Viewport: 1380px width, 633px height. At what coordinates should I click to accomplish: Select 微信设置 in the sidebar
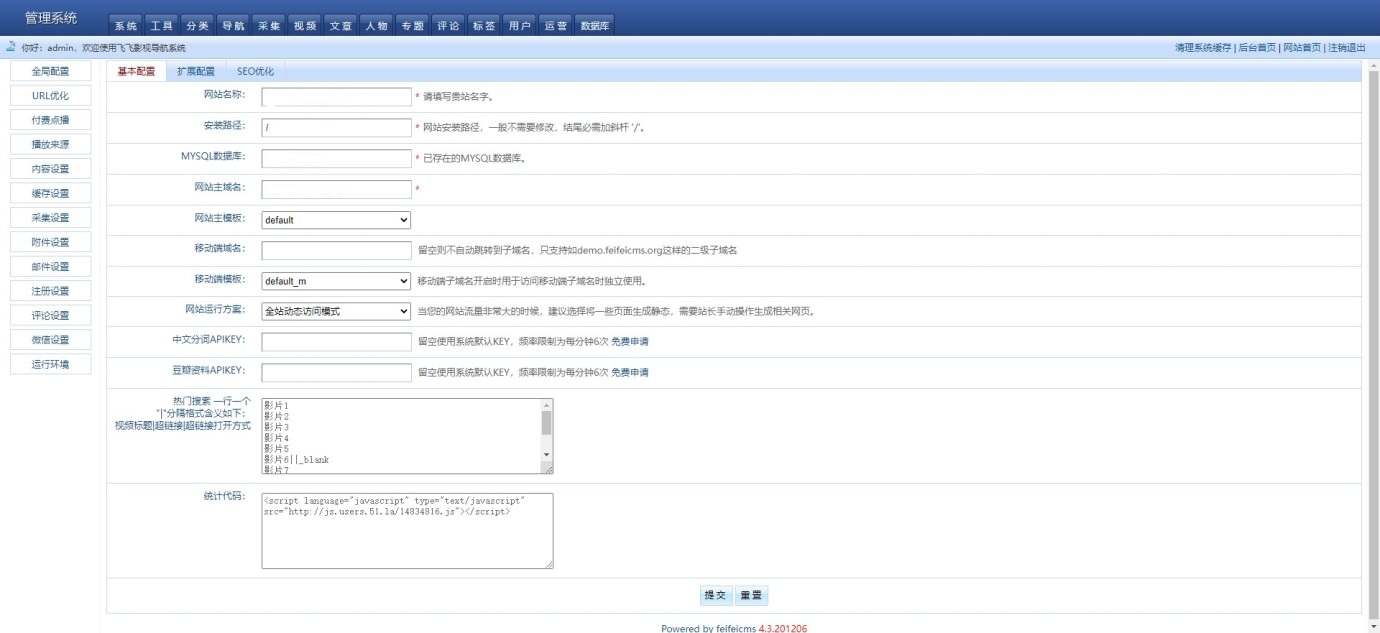tap(50, 339)
